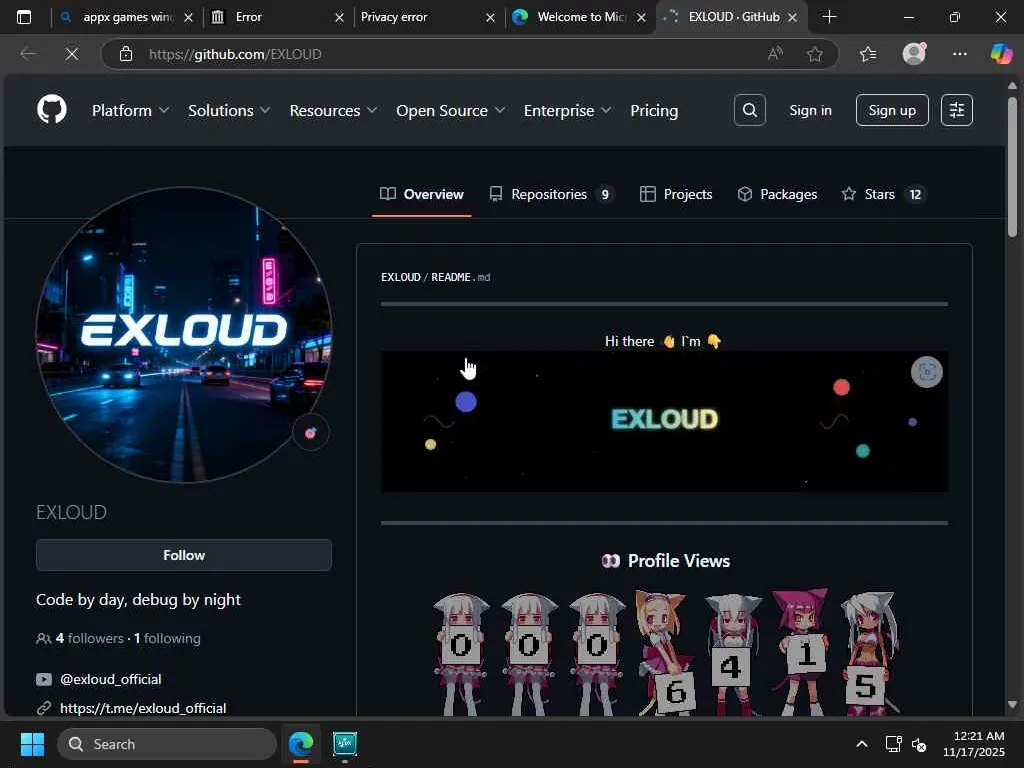Open the Edge profile avatar
This screenshot has width=1024, height=768.
(x=914, y=54)
